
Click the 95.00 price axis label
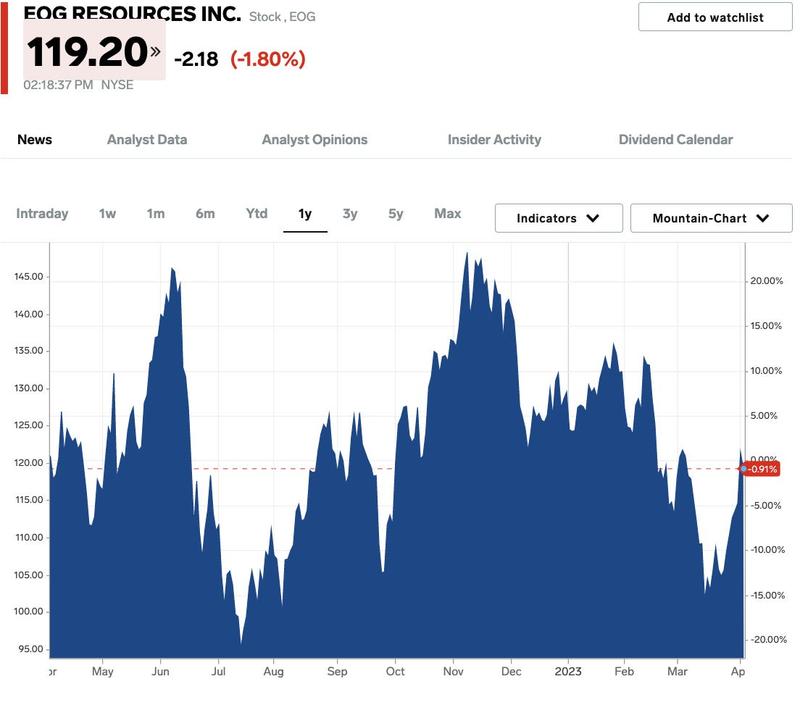[31, 649]
